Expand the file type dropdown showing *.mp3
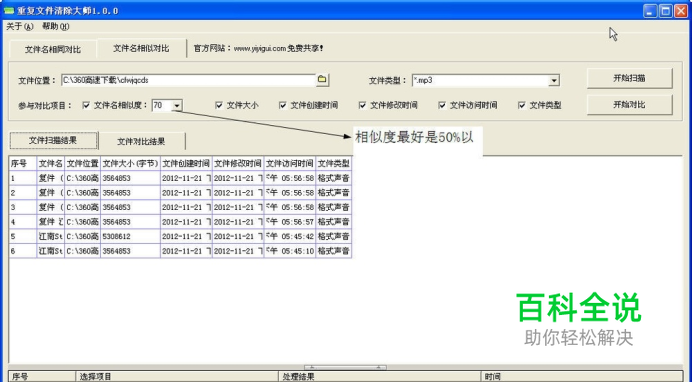Image resolution: width=692 pixels, height=382 pixels. point(554,81)
